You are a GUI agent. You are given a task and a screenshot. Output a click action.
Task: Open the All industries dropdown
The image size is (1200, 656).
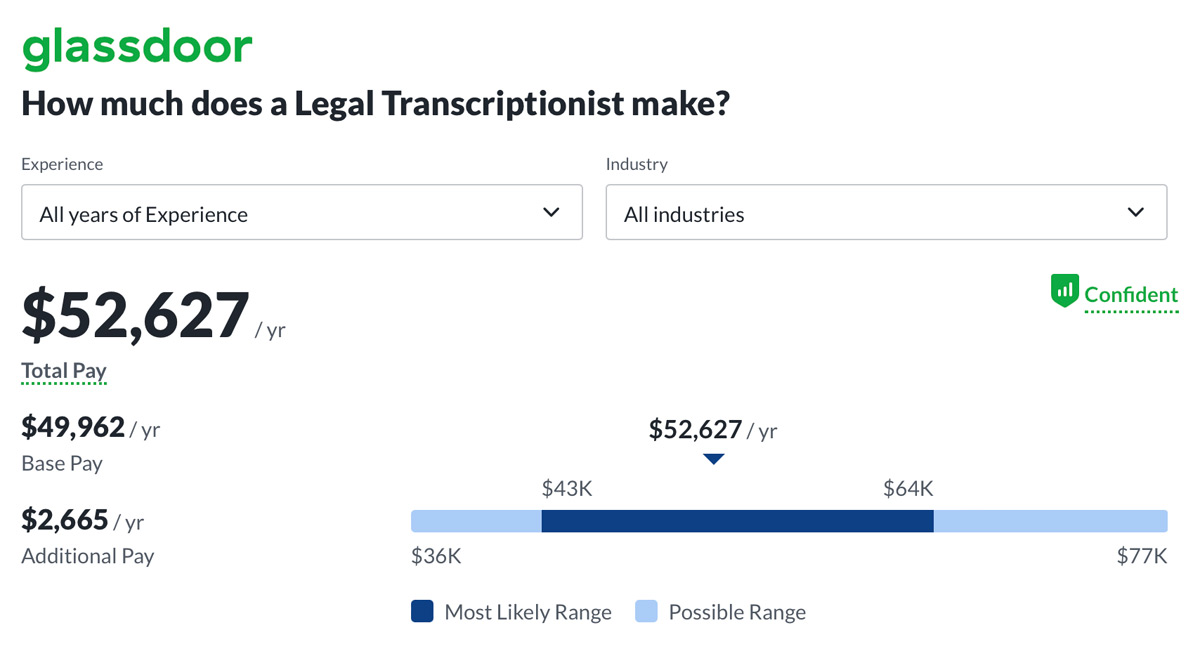click(x=886, y=212)
